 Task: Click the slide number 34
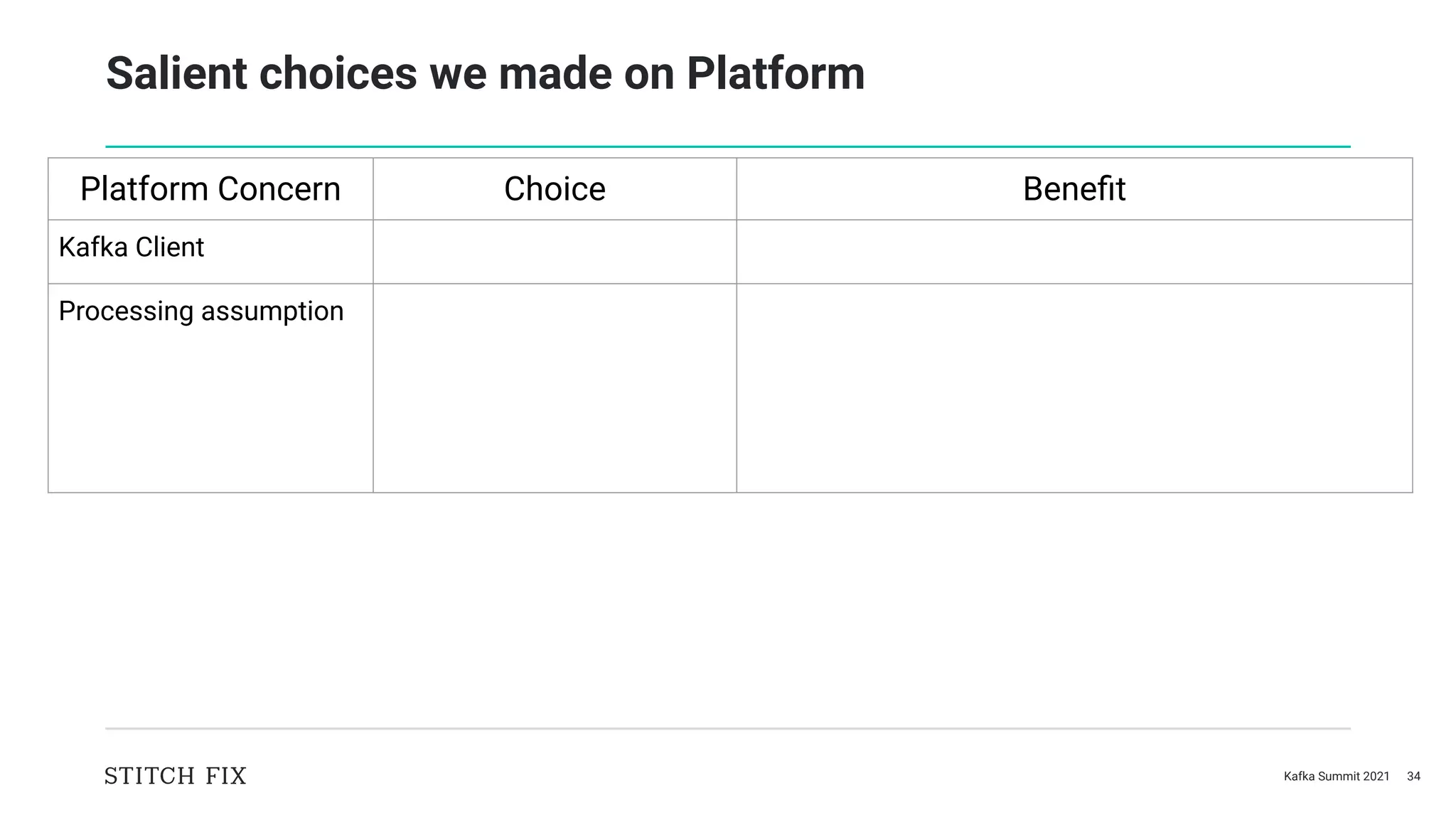click(x=1413, y=777)
